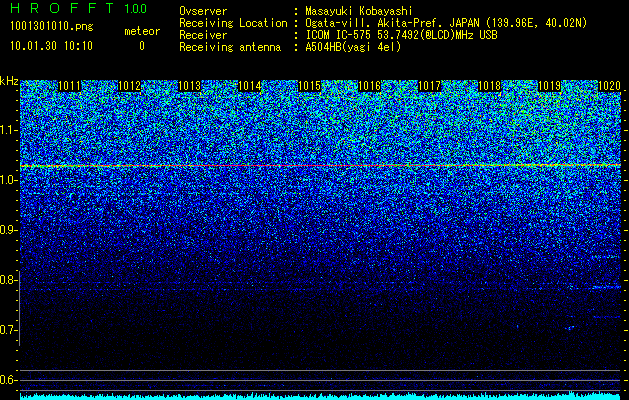Screen dimensions: 629x400
Task: Click the meteor count value 0
Action: 142,46
